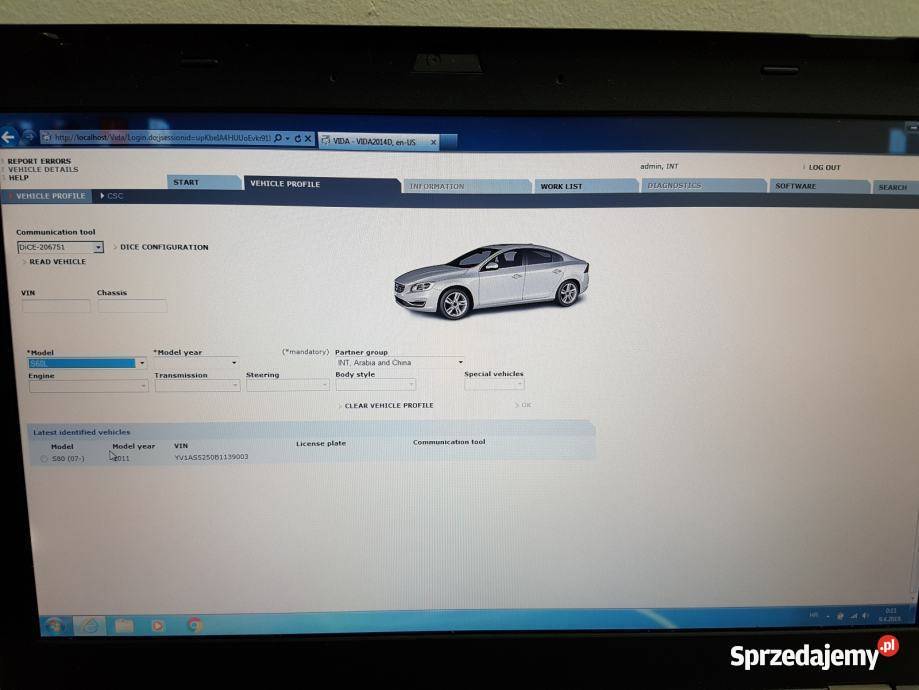The height and width of the screenshot is (690, 919).
Task: Open VEHICLE DETAILS link
Action: coord(43,169)
